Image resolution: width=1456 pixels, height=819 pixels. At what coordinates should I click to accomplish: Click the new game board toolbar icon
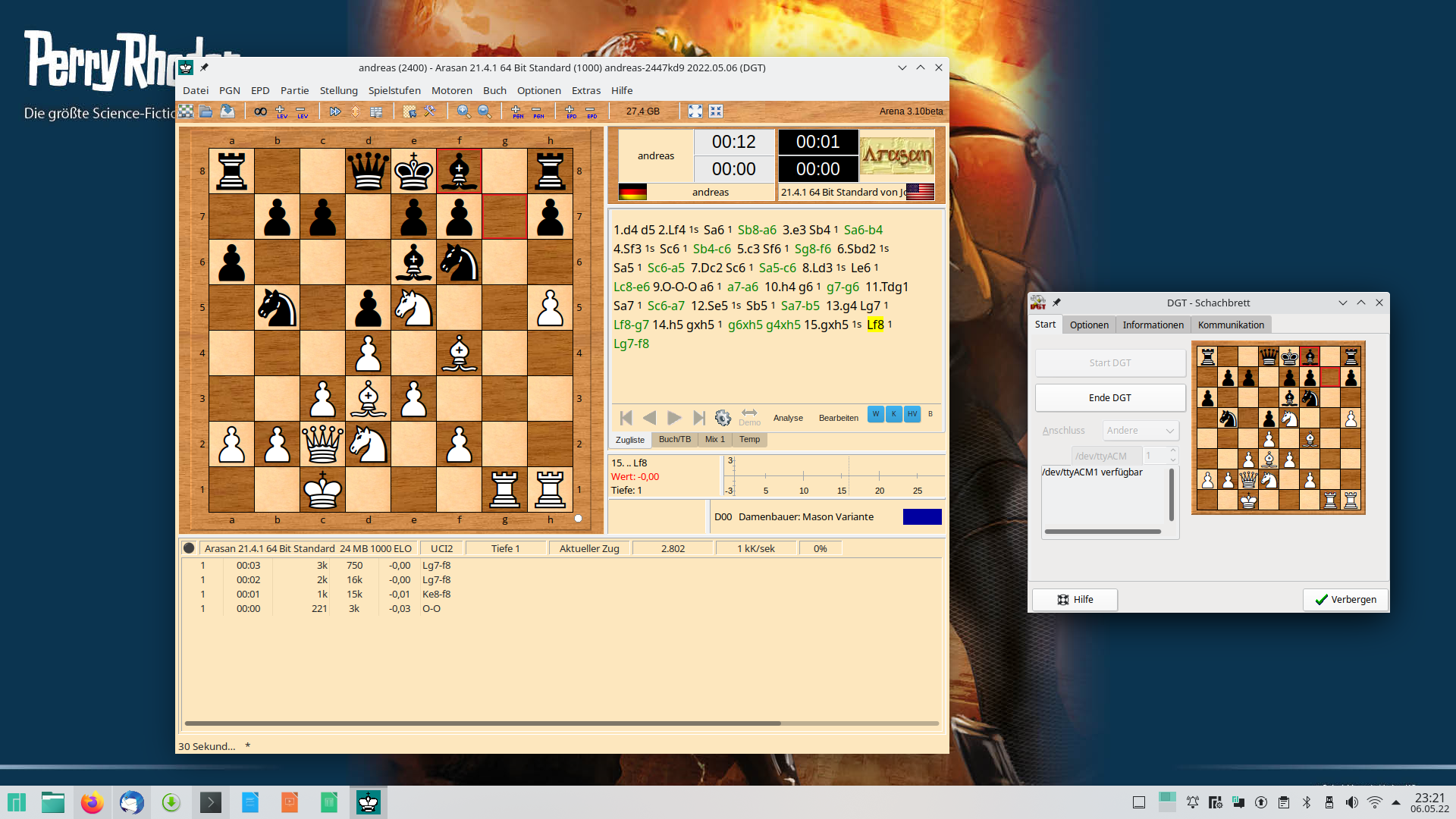(x=186, y=111)
